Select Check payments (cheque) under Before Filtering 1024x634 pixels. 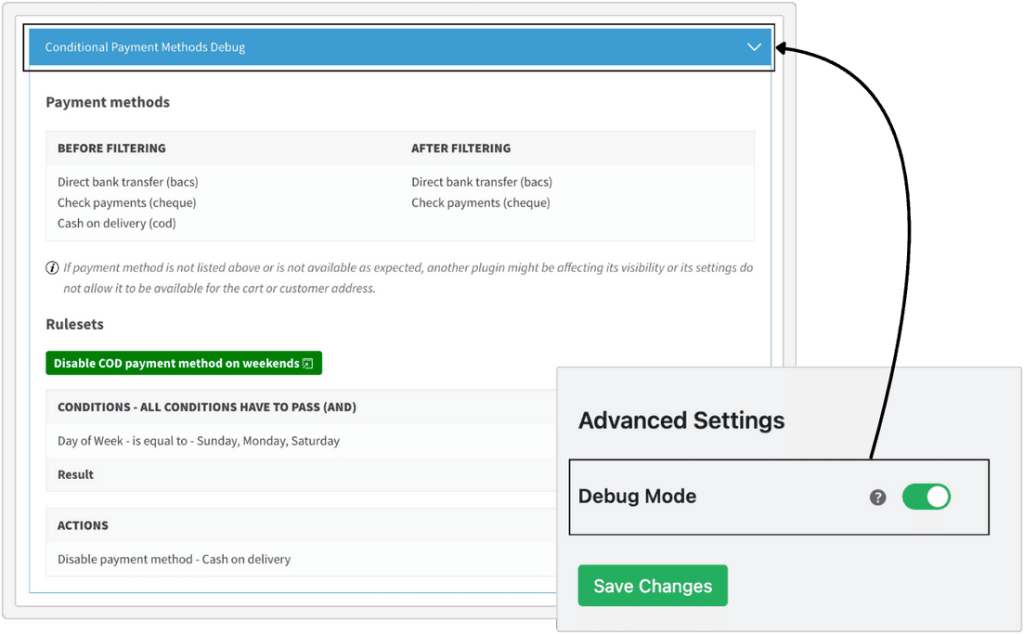(127, 203)
